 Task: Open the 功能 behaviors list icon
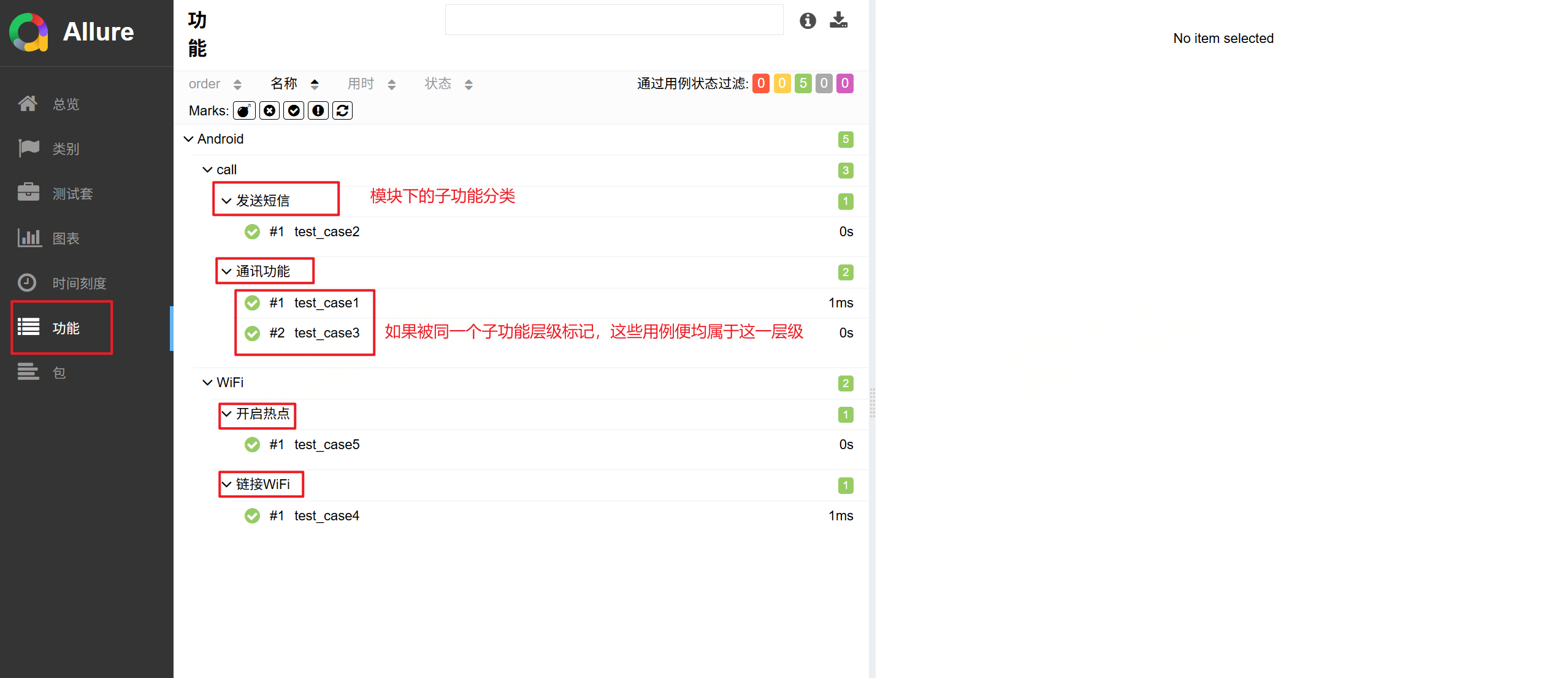(x=29, y=327)
